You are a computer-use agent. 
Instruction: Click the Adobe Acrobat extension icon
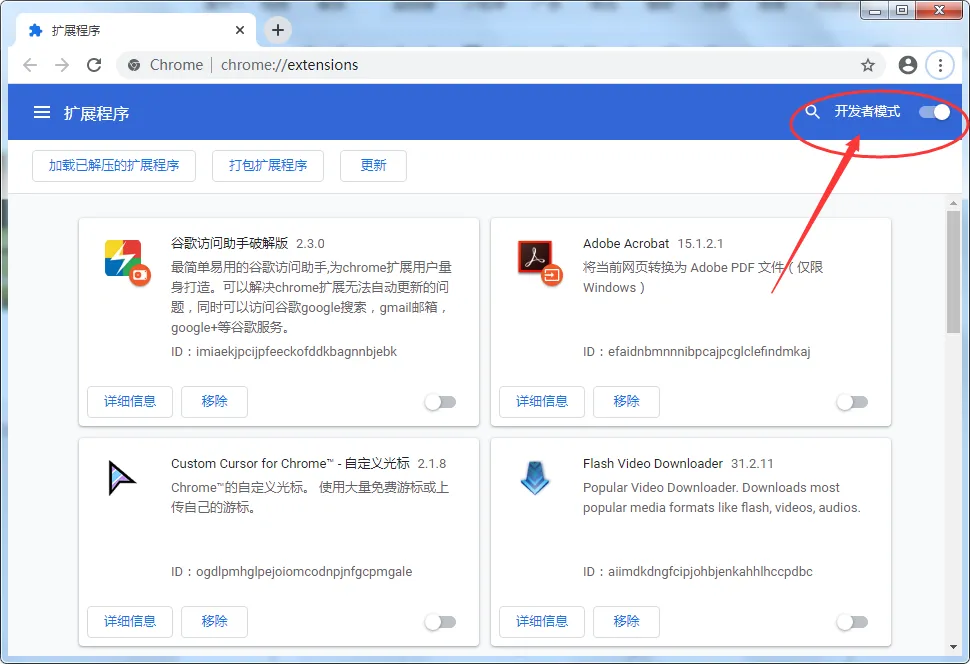point(539,262)
